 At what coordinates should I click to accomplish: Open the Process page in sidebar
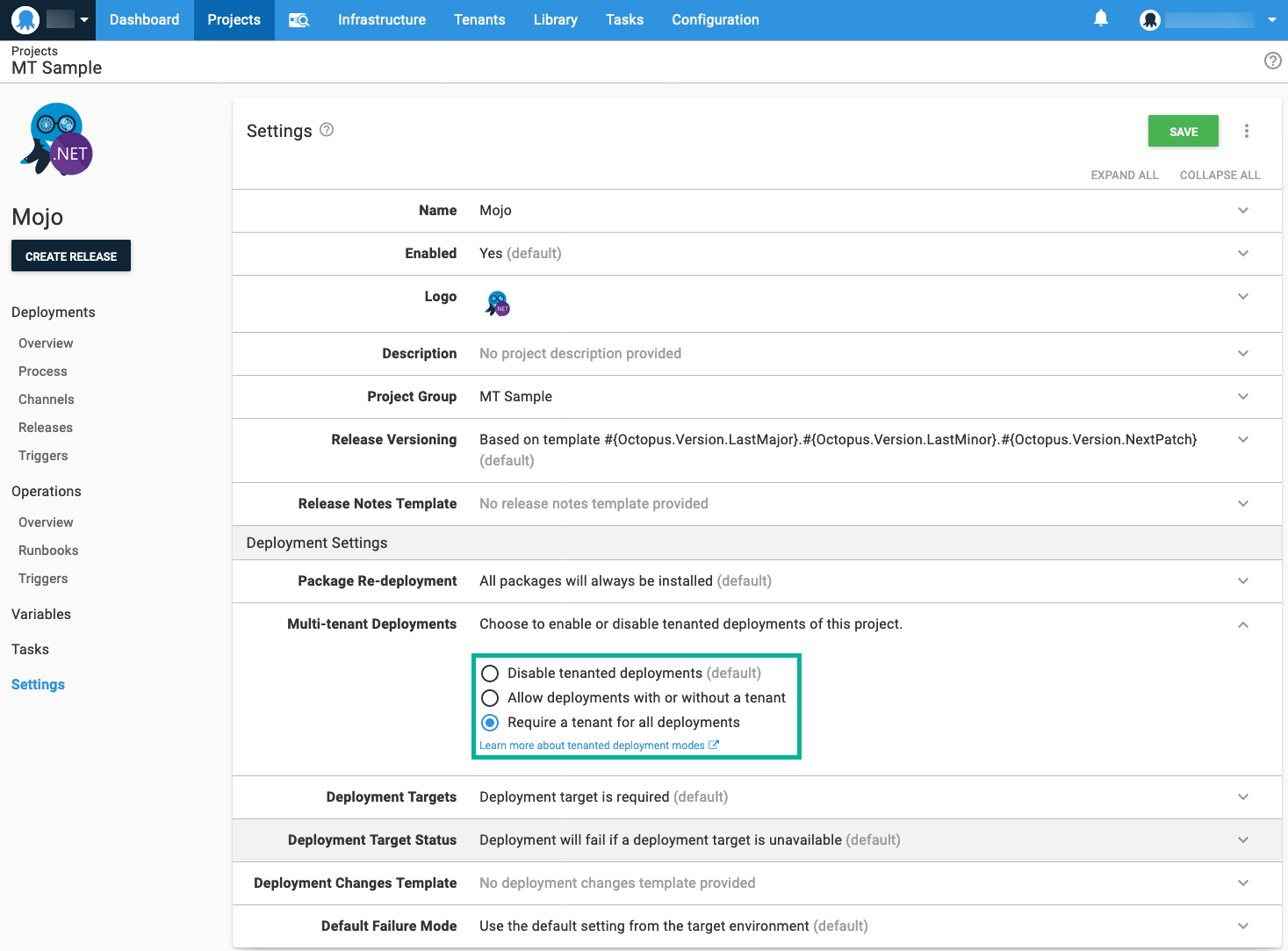pos(43,371)
